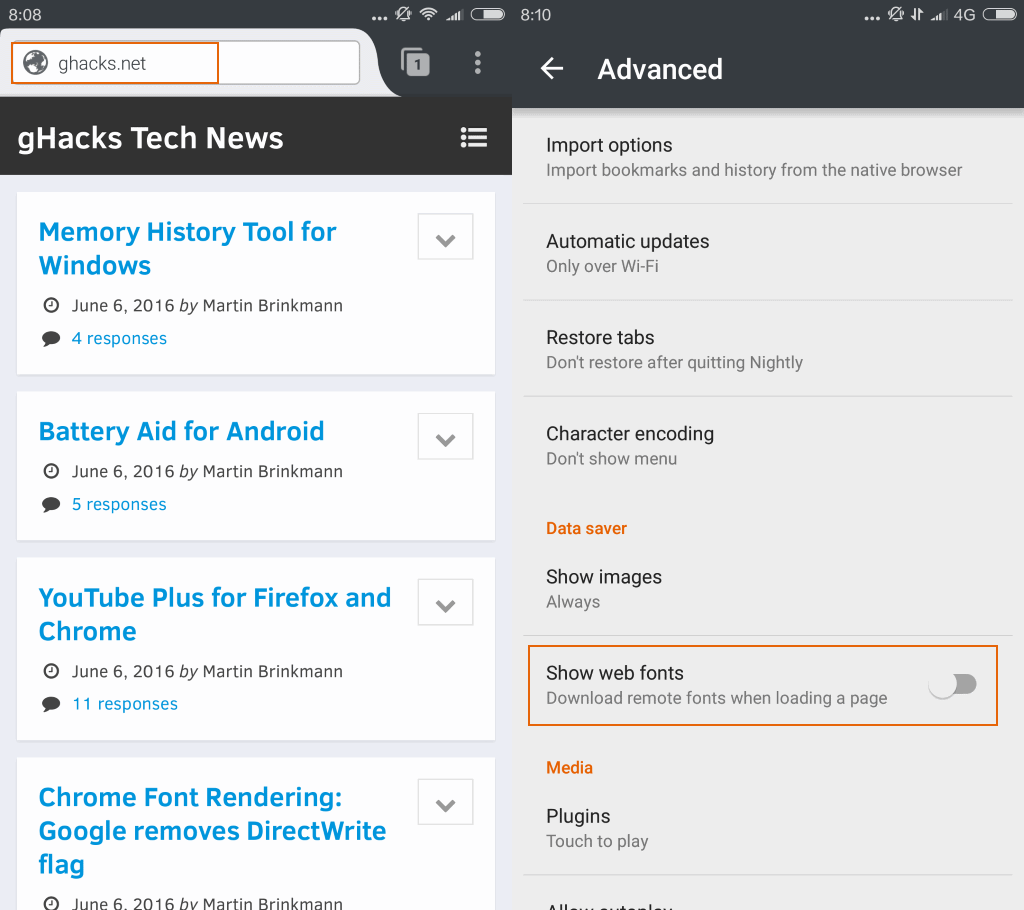
Task: Click the Advanced screen title
Action: (x=660, y=69)
